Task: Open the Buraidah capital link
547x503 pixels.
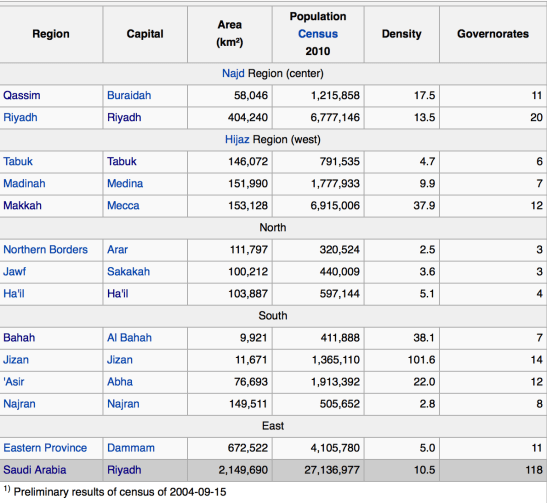Action: pyautogui.click(x=129, y=96)
